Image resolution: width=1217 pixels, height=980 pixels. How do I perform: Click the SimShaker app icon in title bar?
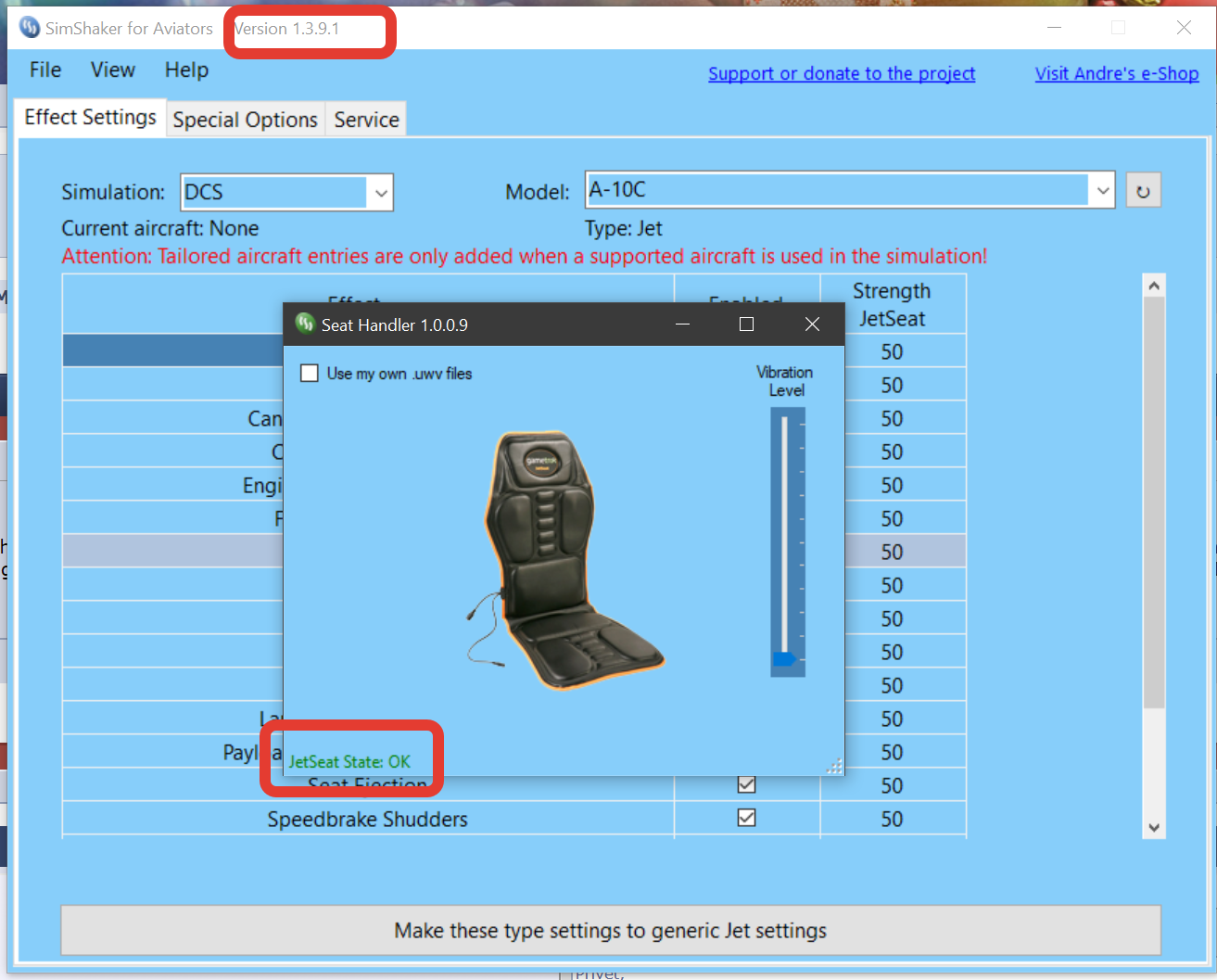pos(29,28)
